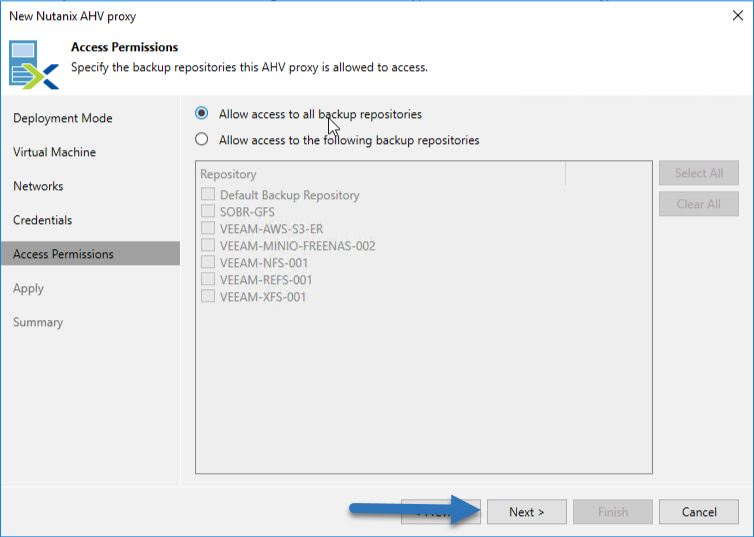Choose Allow access to the following repositories
The height and width of the screenshot is (537, 754).
point(201,139)
